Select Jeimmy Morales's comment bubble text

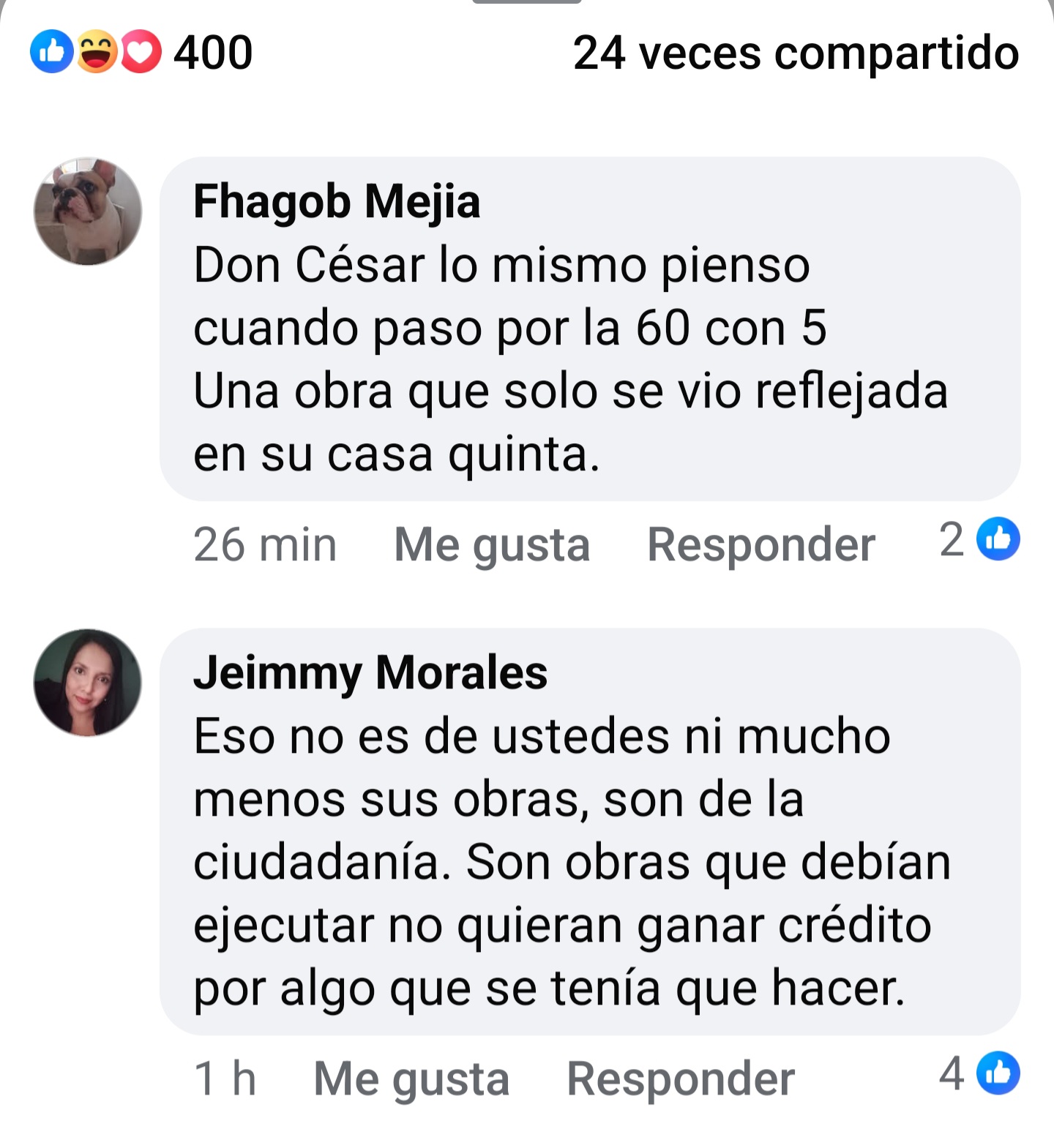click(572, 862)
